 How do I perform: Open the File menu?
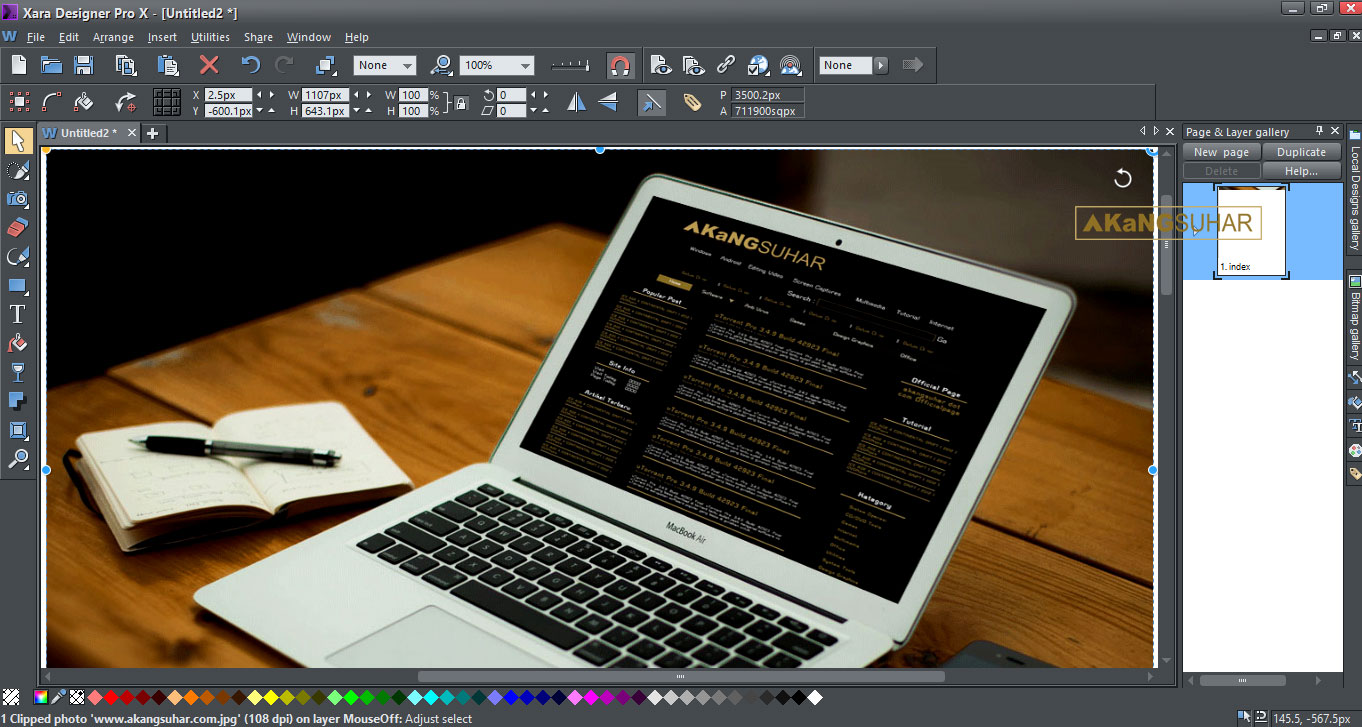[x=36, y=37]
